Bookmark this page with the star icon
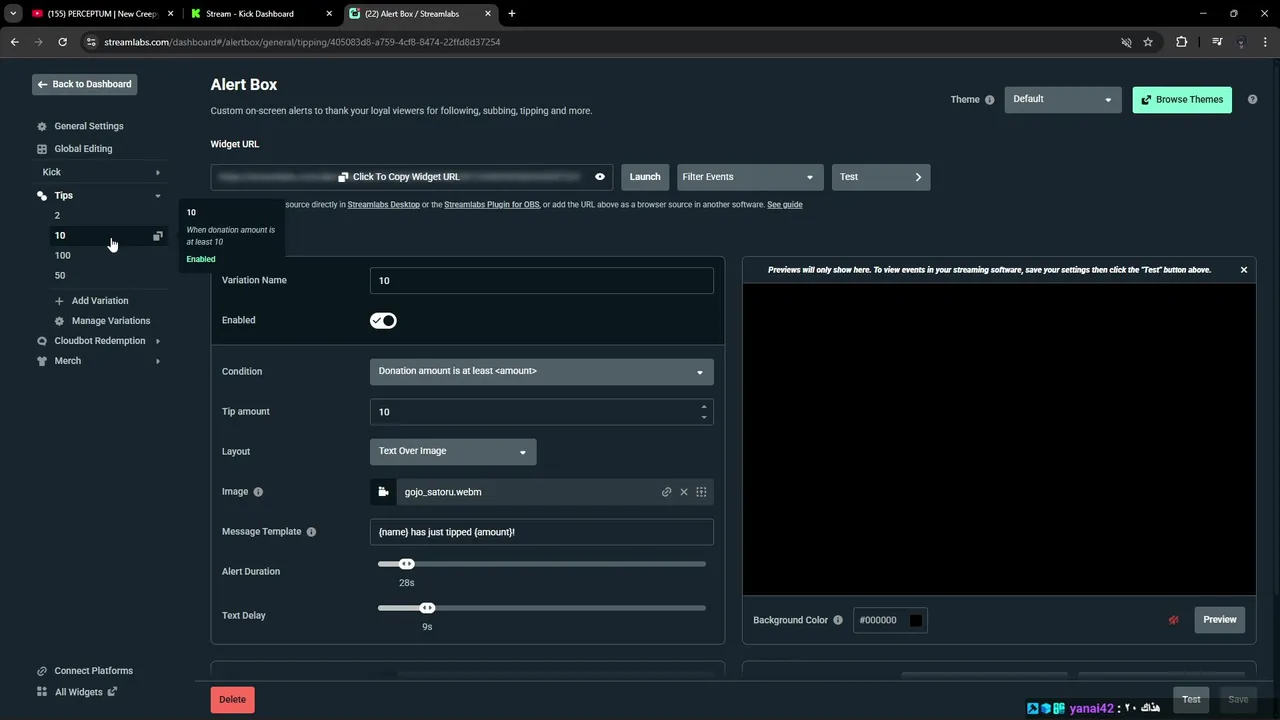 coord(1148,42)
